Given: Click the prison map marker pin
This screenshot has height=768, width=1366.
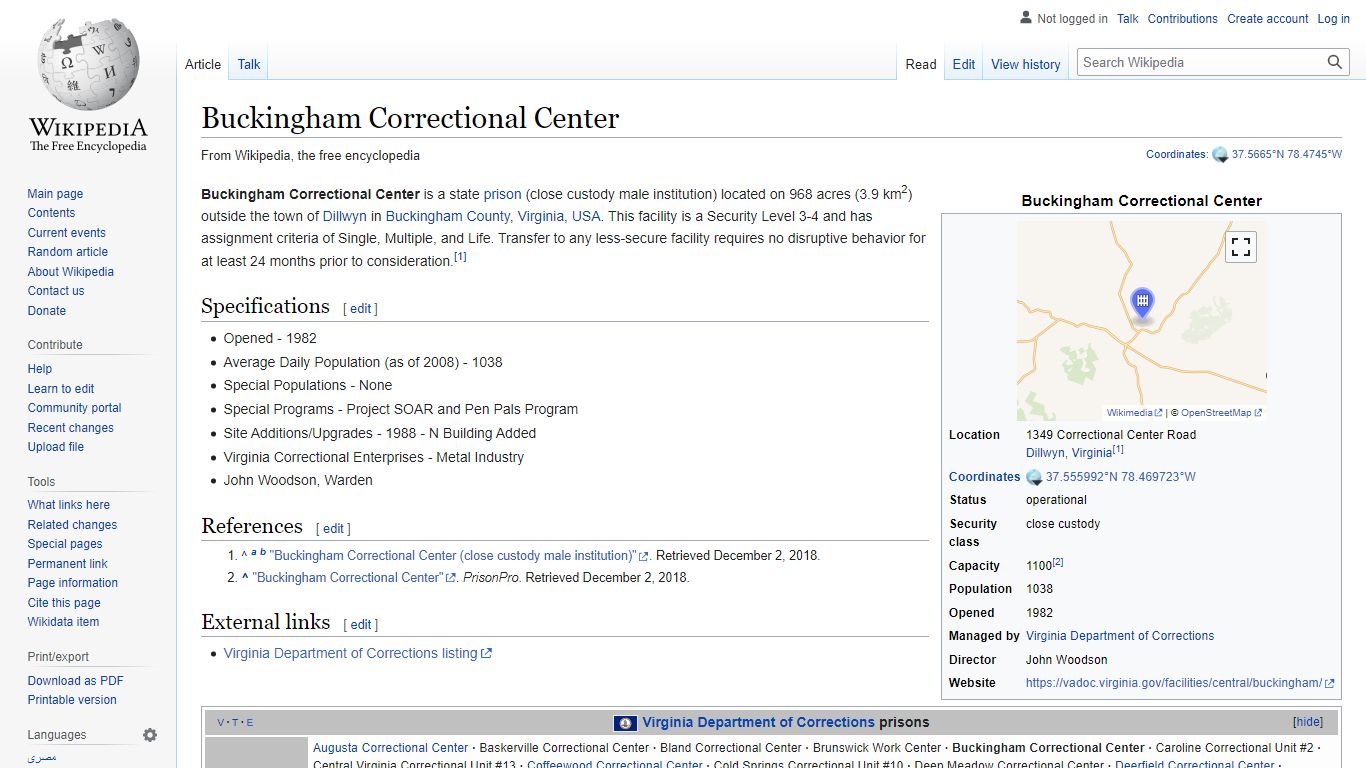Looking at the screenshot, I should pos(1142,304).
